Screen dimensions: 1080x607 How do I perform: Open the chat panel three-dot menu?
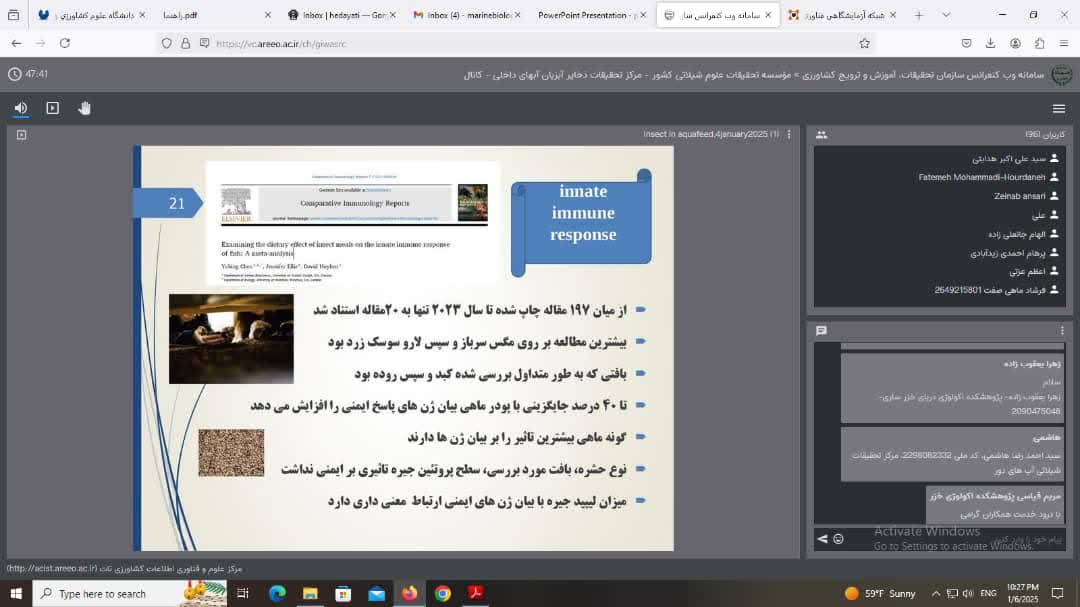click(x=1062, y=330)
